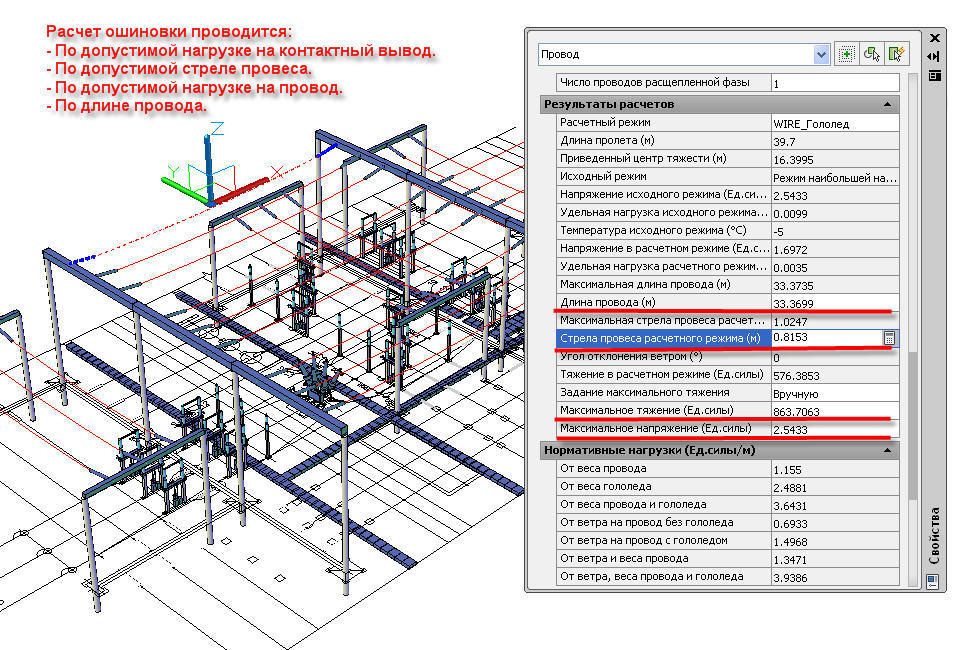Close the Properties palette with X
This screenshot has width=958, height=650.
pos(935,38)
